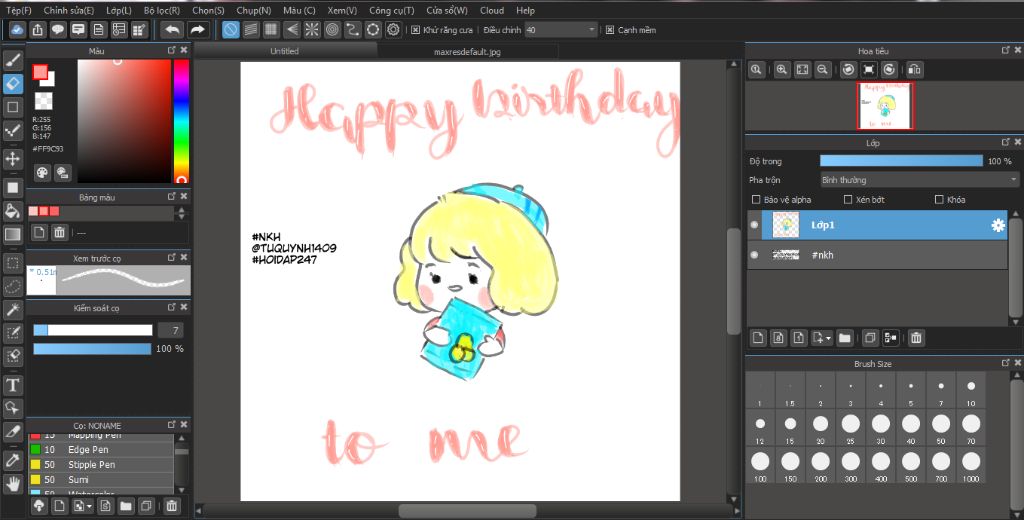Select the Eyedropper tool
The height and width of the screenshot is (520, 1024).
coord(13,461)
